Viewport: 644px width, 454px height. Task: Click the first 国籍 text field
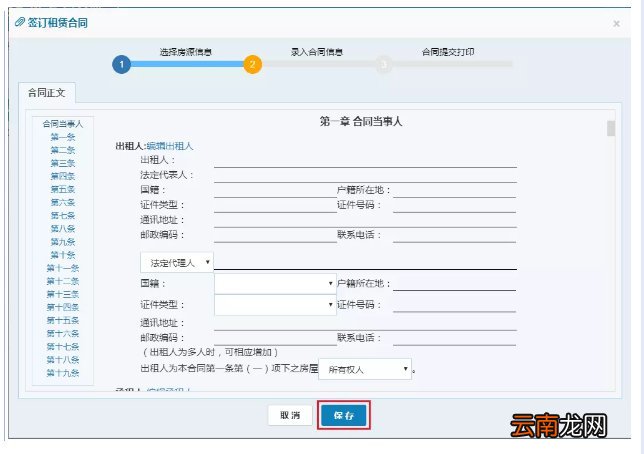tap(275, 191)
